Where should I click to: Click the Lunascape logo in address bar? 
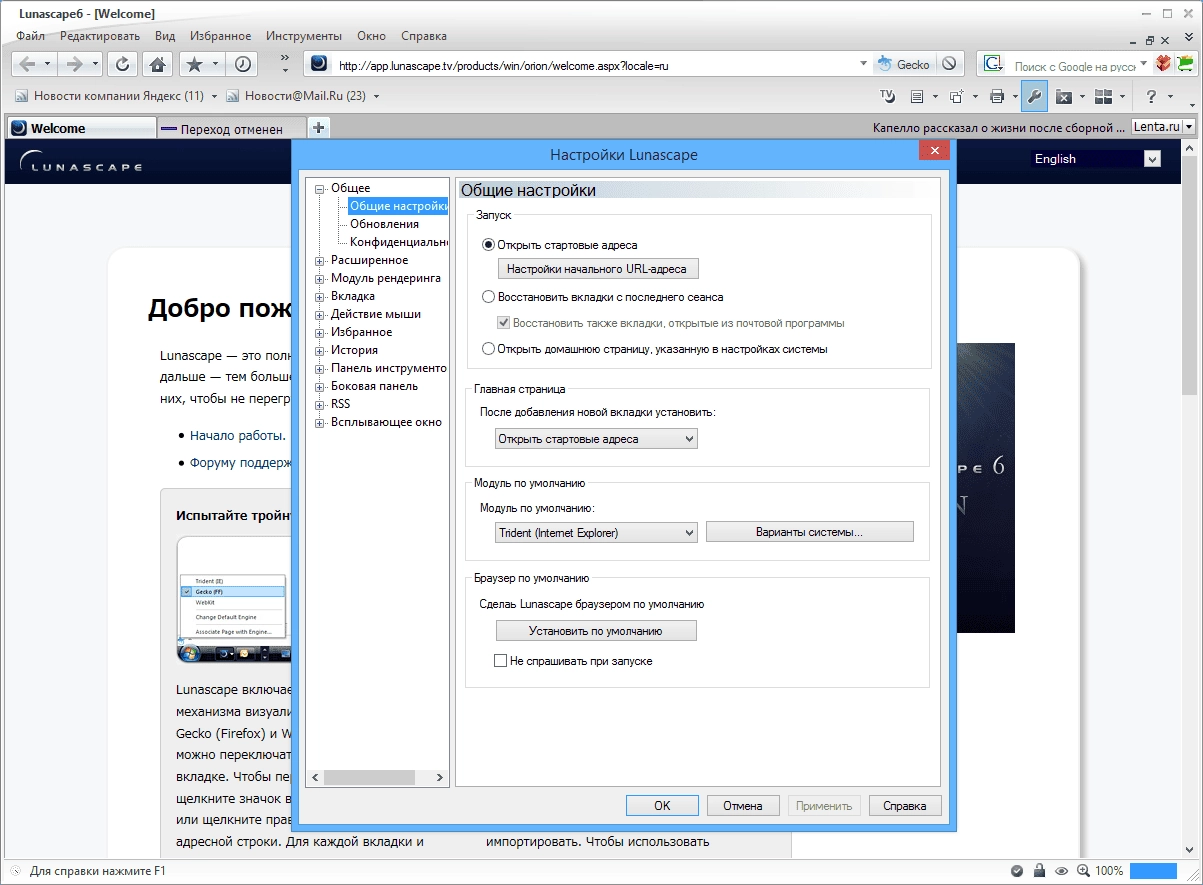click(318, 64)
